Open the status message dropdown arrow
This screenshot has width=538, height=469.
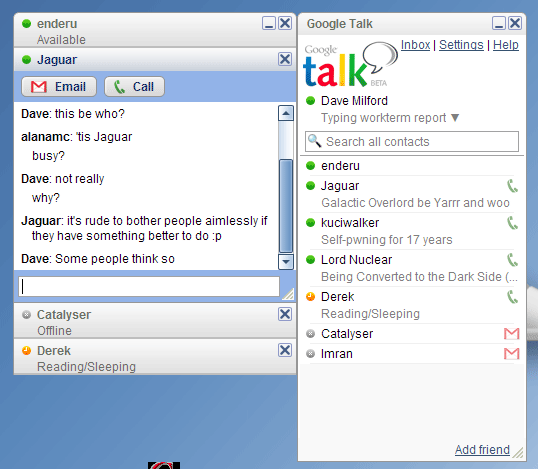[455, 118]
